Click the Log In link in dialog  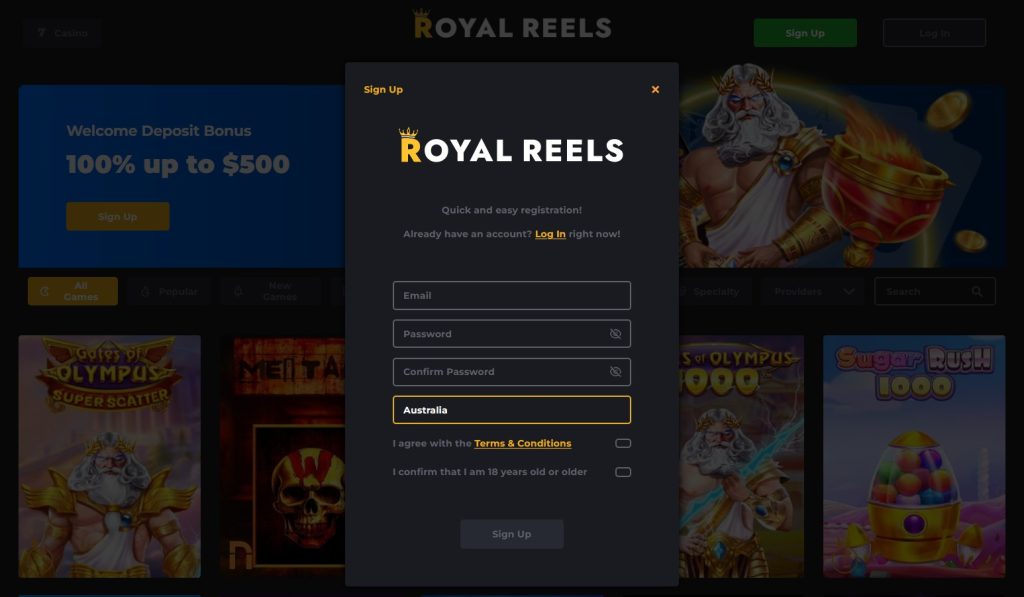click(x=550, y=234)
